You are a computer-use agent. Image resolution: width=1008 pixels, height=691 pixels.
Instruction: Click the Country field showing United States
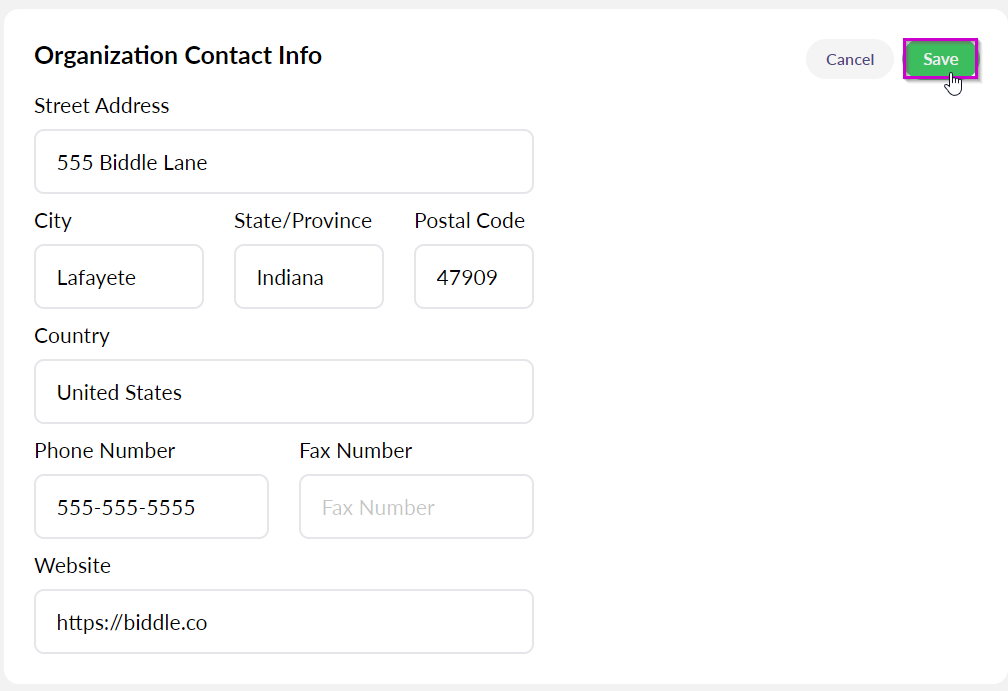(284, 391)
